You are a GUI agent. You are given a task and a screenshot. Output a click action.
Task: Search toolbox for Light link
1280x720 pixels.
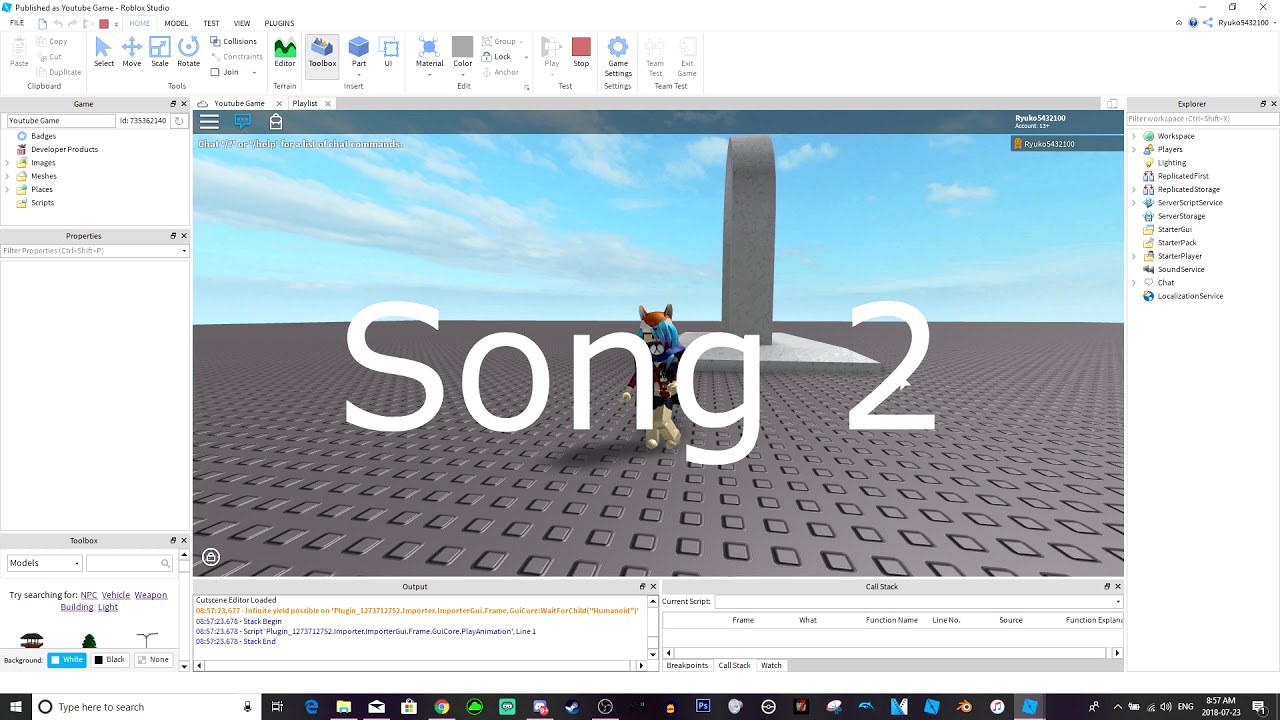(x=108, y=607)
